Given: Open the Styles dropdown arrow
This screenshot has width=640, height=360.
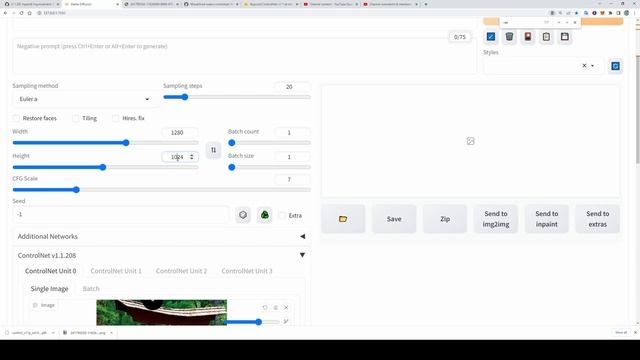Looking at the screenshot, I should 592,66.
